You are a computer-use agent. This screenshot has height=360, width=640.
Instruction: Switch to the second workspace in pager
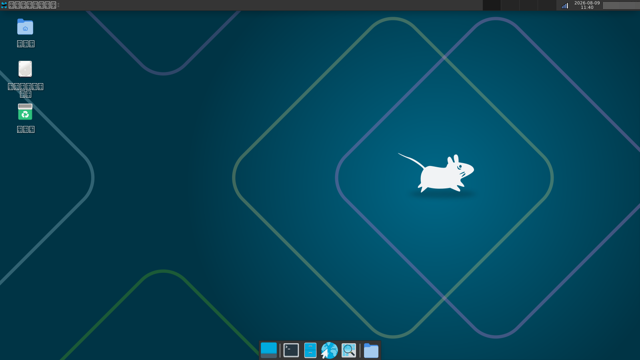coord(509,5)
